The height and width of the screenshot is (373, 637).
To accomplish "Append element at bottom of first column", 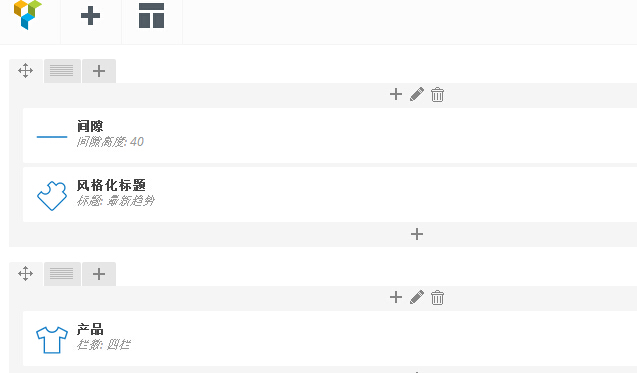I will 417,234.
